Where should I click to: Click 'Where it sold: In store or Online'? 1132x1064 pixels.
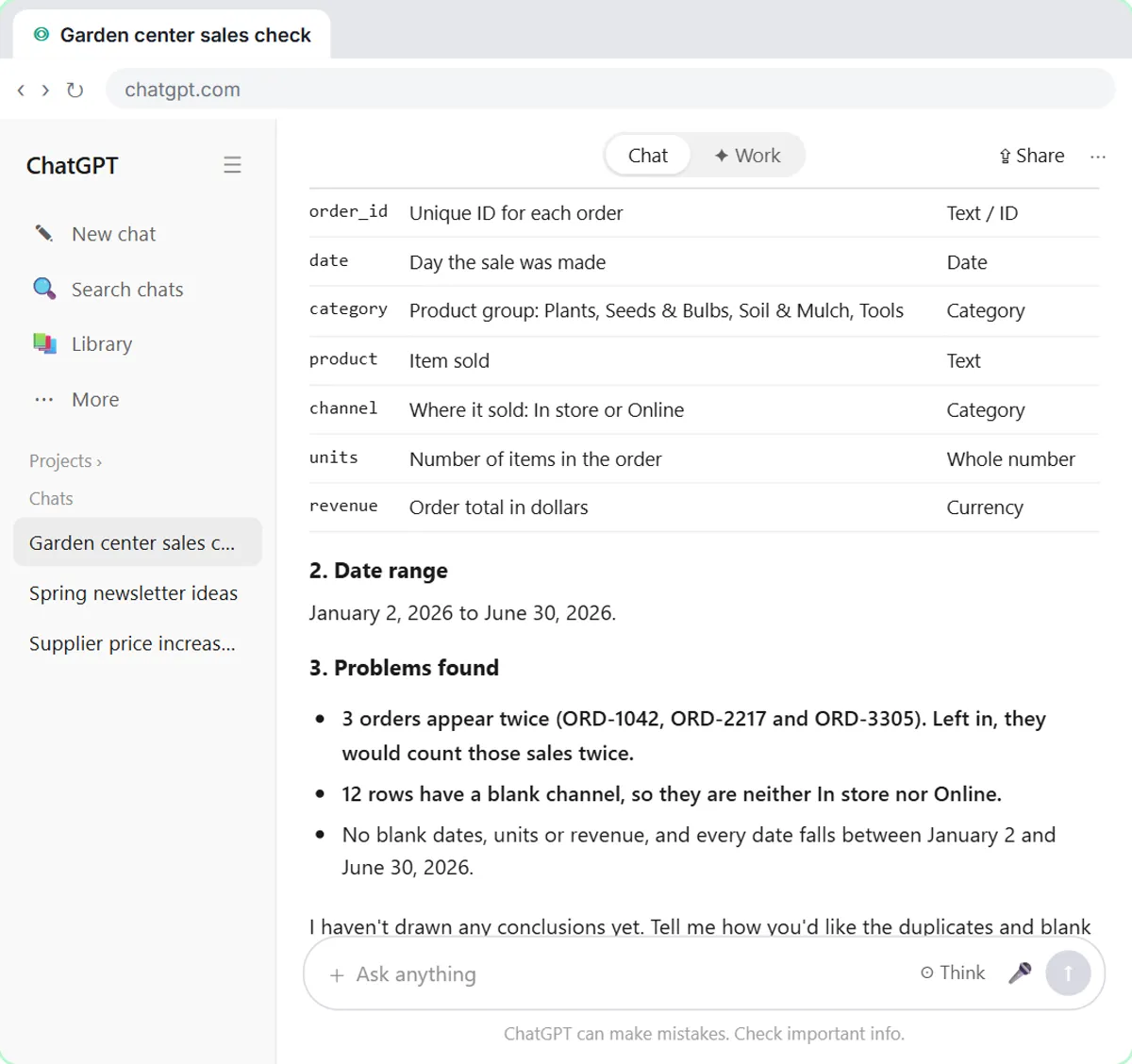(x=547, y=410)
